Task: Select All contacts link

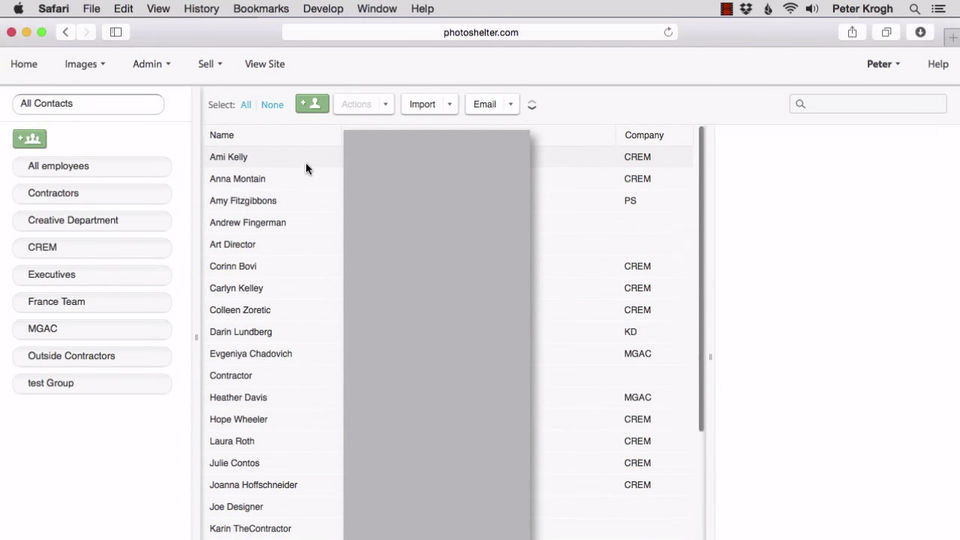Action: click(246, 105)
